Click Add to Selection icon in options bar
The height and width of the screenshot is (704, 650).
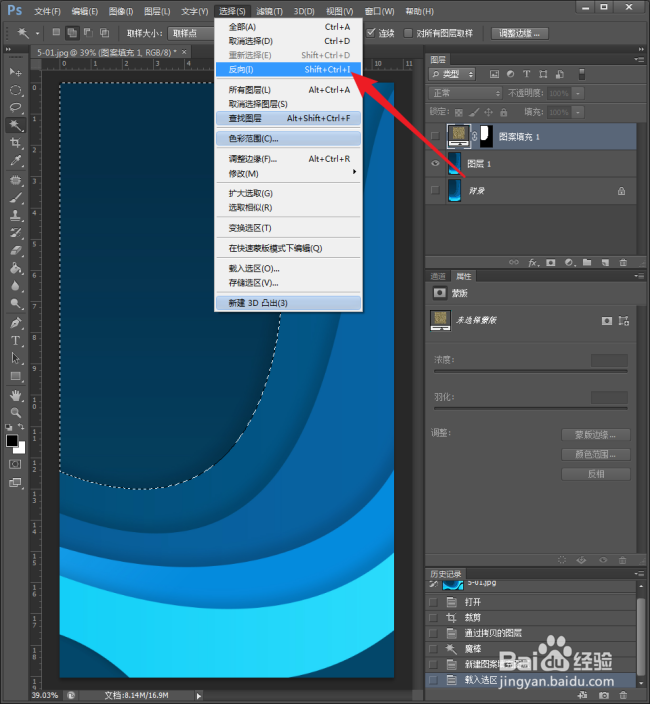pyautogui.click(x=71, y=33)
